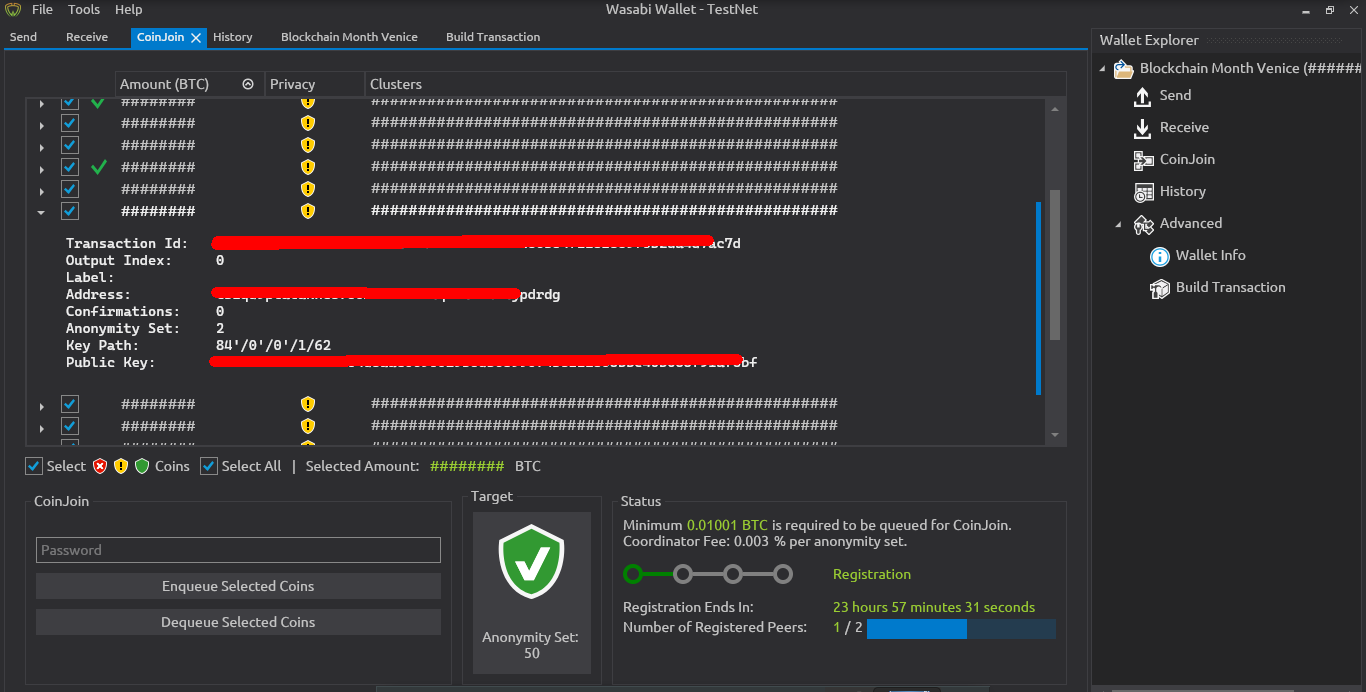
Task: Open the blue Wallet Info icon
Action: 1159,256
